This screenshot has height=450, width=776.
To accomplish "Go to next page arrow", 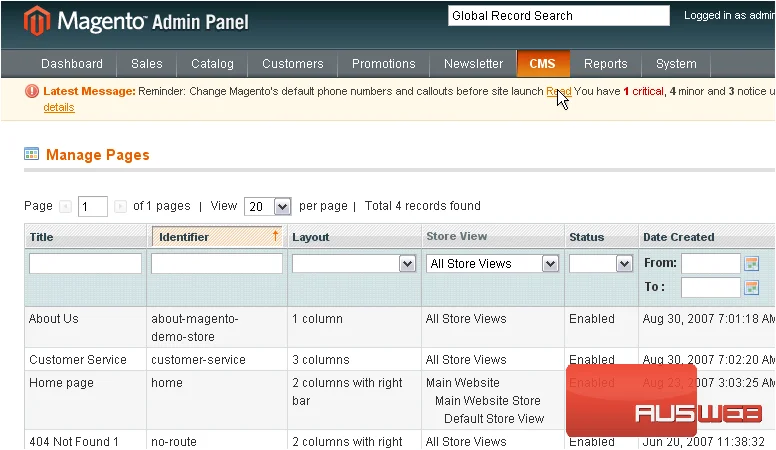I will point(120,206).
